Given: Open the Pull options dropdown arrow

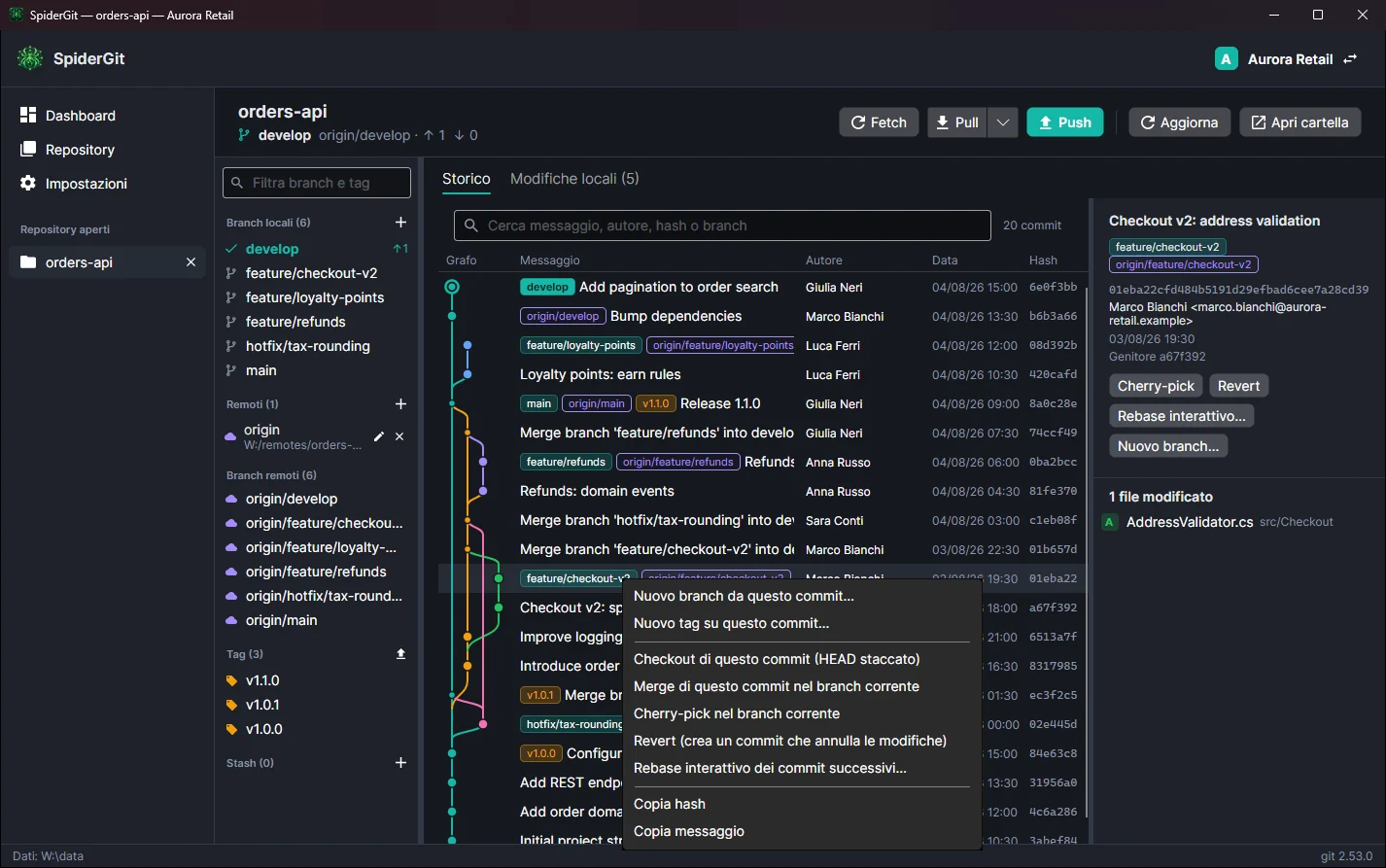Looking at the screenshot, I should (x=1003, y=122).
